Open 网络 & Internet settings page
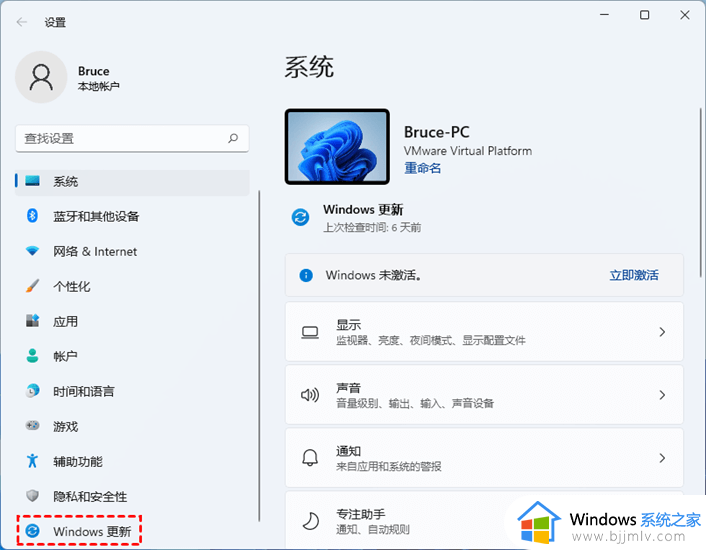Viewport: 706px width, 550px height. point(132,251)
